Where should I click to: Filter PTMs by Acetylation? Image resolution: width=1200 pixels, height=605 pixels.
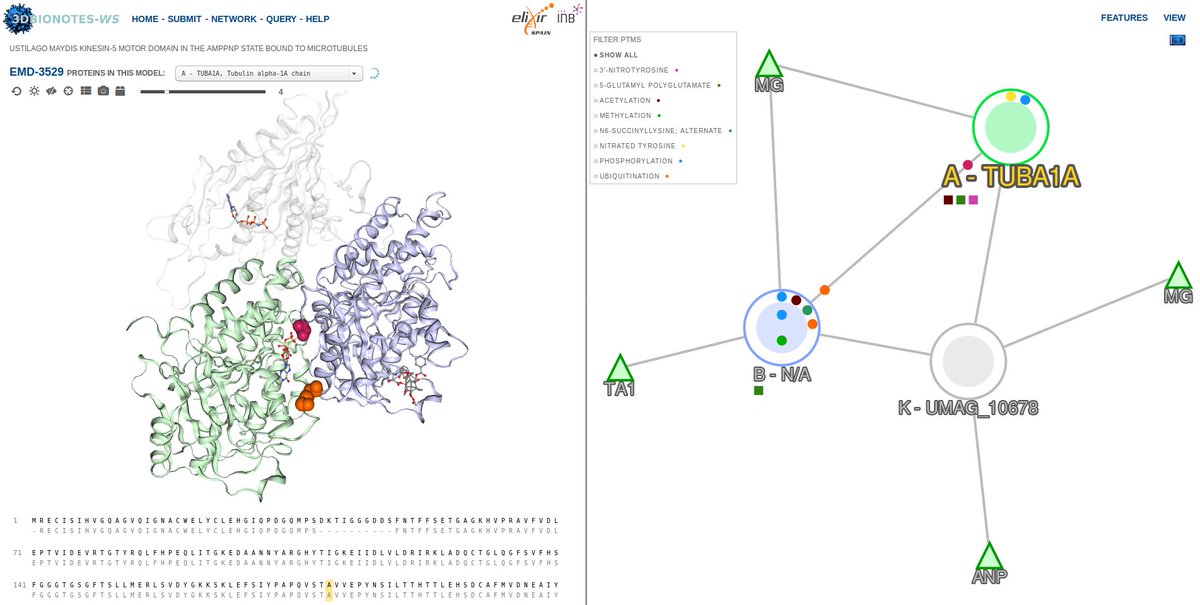(x=628, y=100)
